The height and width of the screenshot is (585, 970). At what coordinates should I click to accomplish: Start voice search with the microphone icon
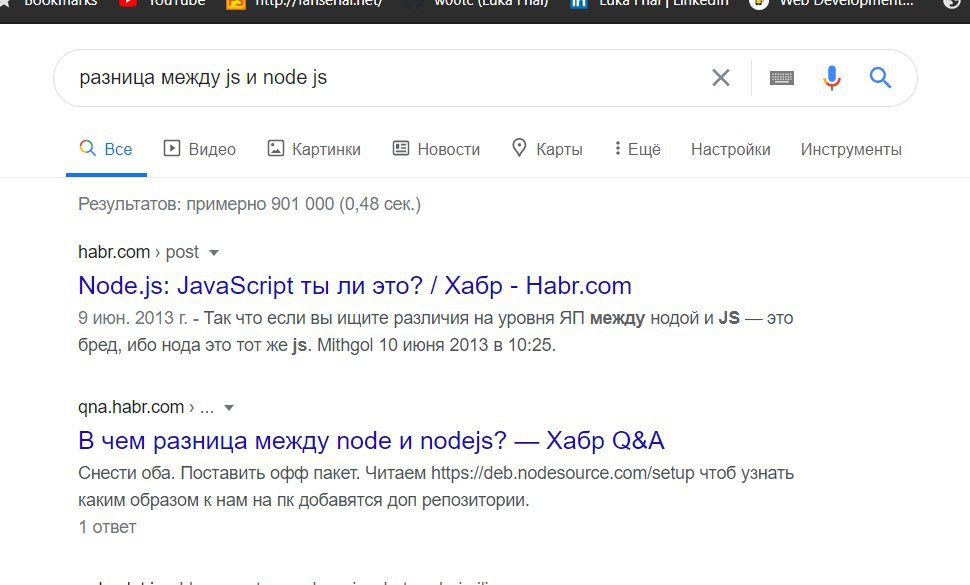pyautogui.click(x=832, y=78)
